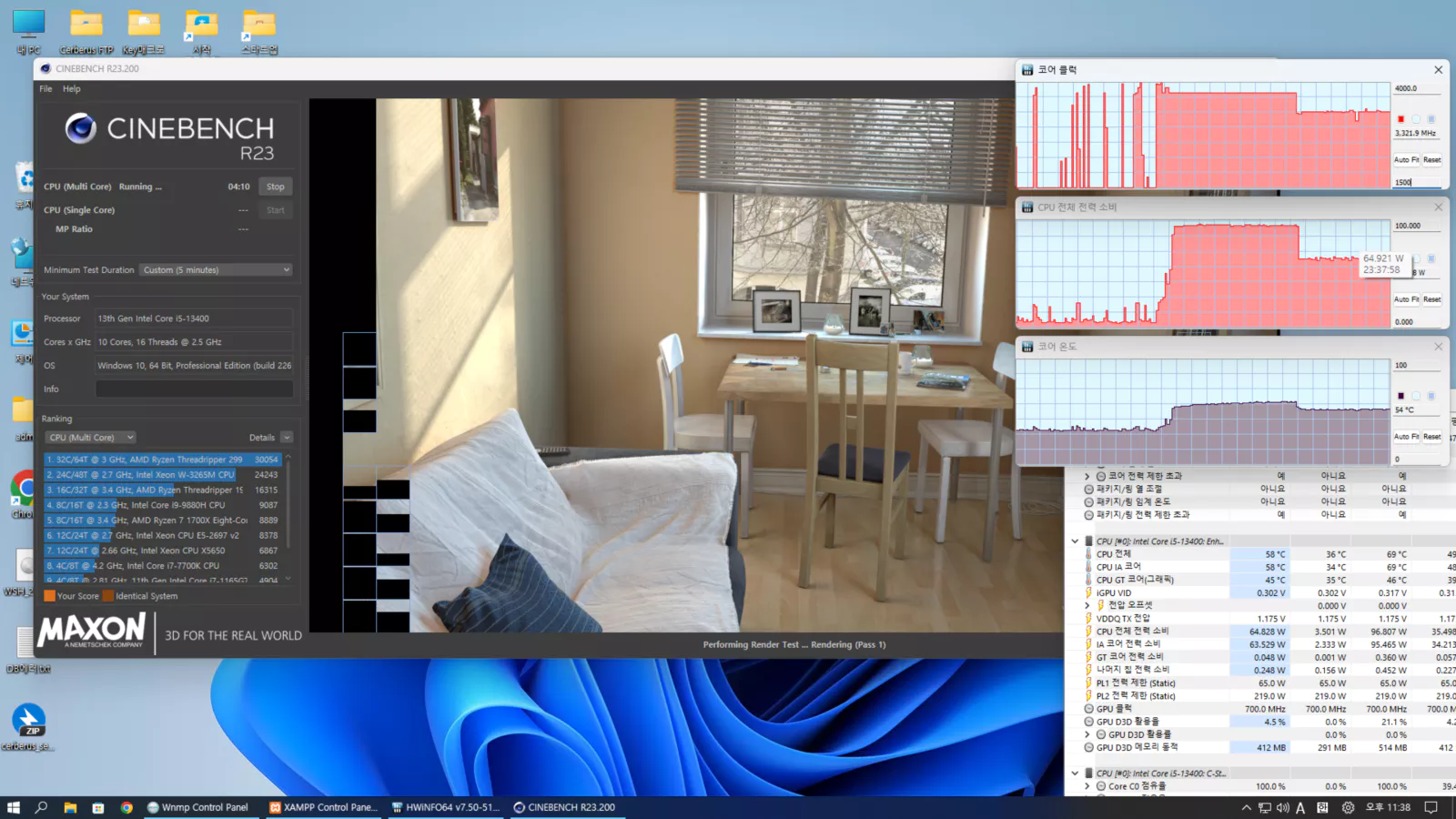
Task: Select the Key매크로 desktop folder
Action: pyautogui.click(x=144, y=32)
